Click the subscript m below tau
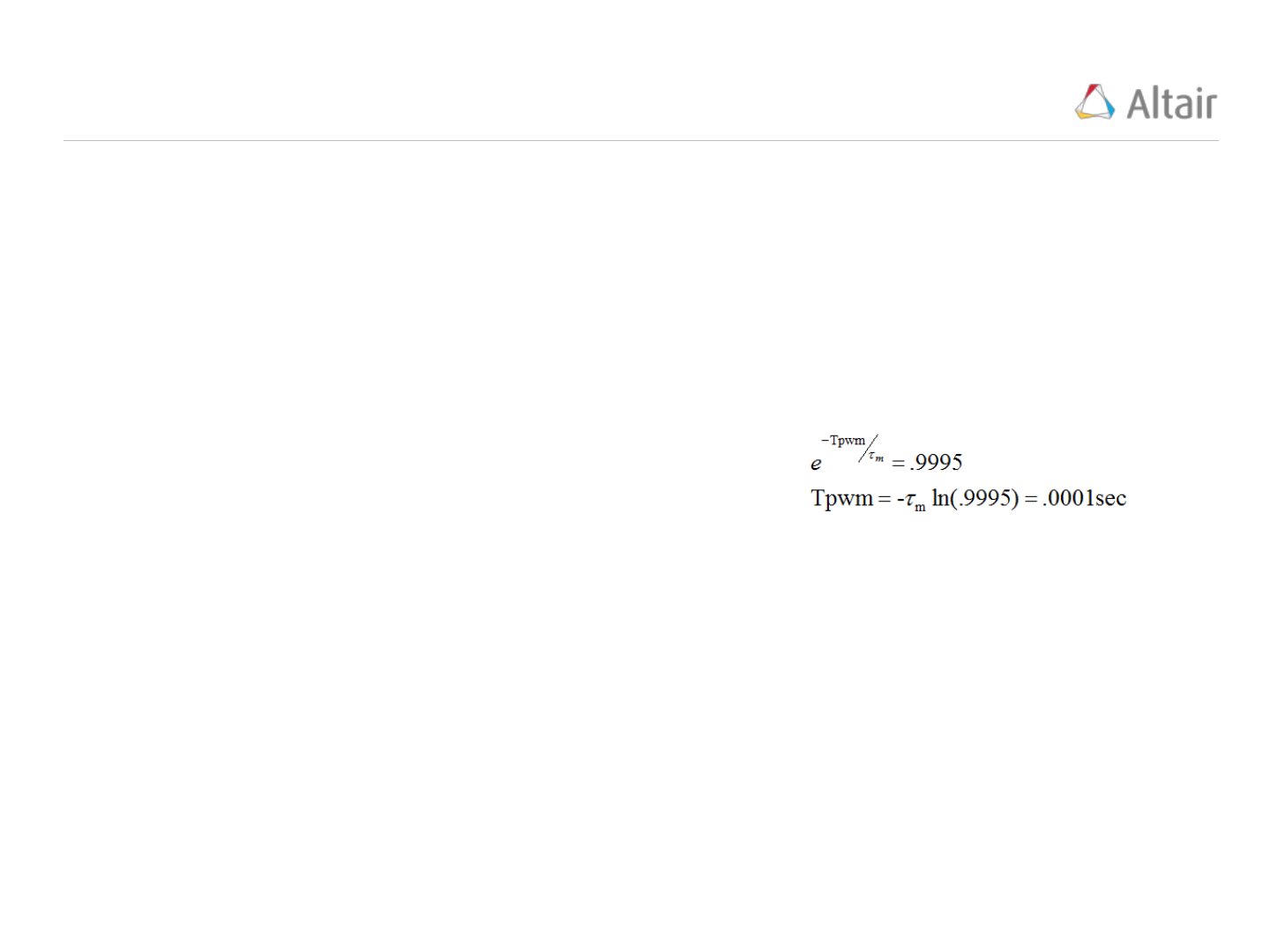The width and height of the screenshot is (1270, 952). pos(921,507)
